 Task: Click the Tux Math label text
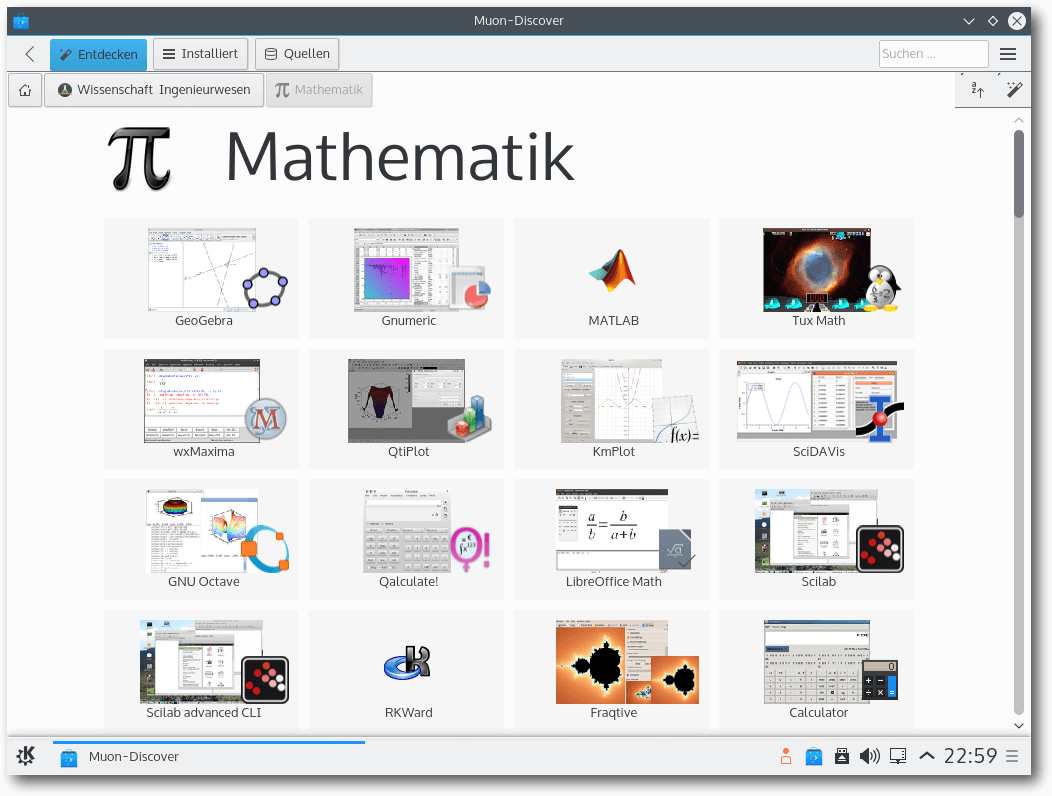coord(819,321)
